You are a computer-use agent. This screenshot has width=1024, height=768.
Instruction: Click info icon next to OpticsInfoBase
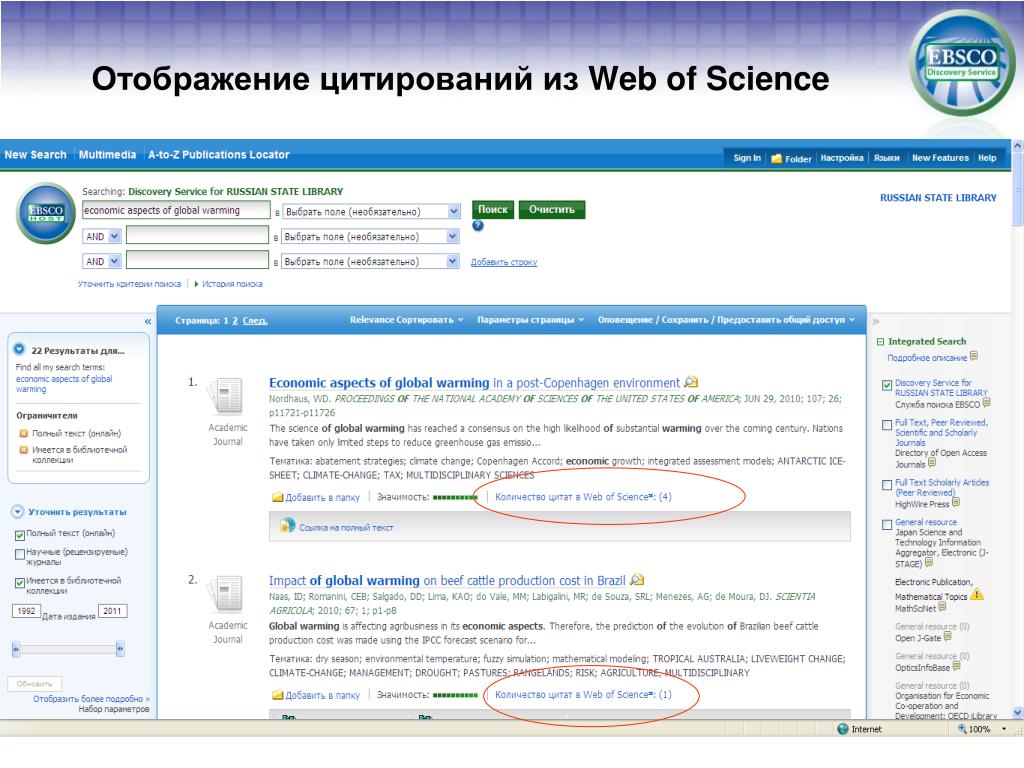tap(957, 667)
